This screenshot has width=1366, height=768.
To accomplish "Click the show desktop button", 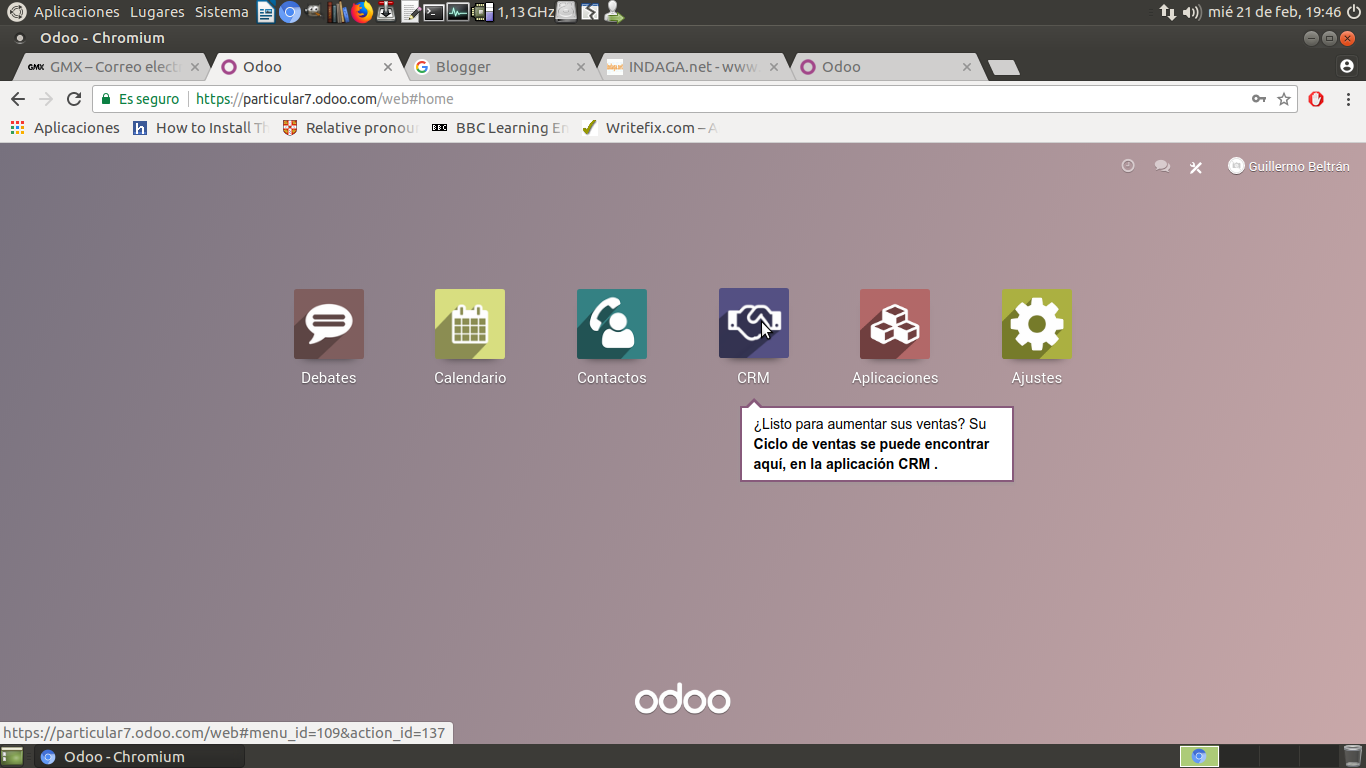I will pos(12,756).
